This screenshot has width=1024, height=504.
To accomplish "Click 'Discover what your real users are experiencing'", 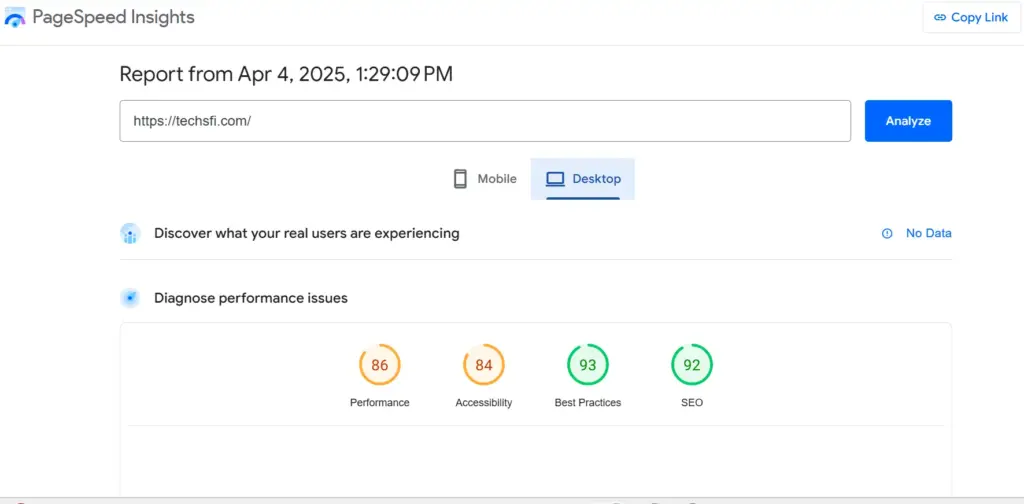I will click(x=307, y=233).
